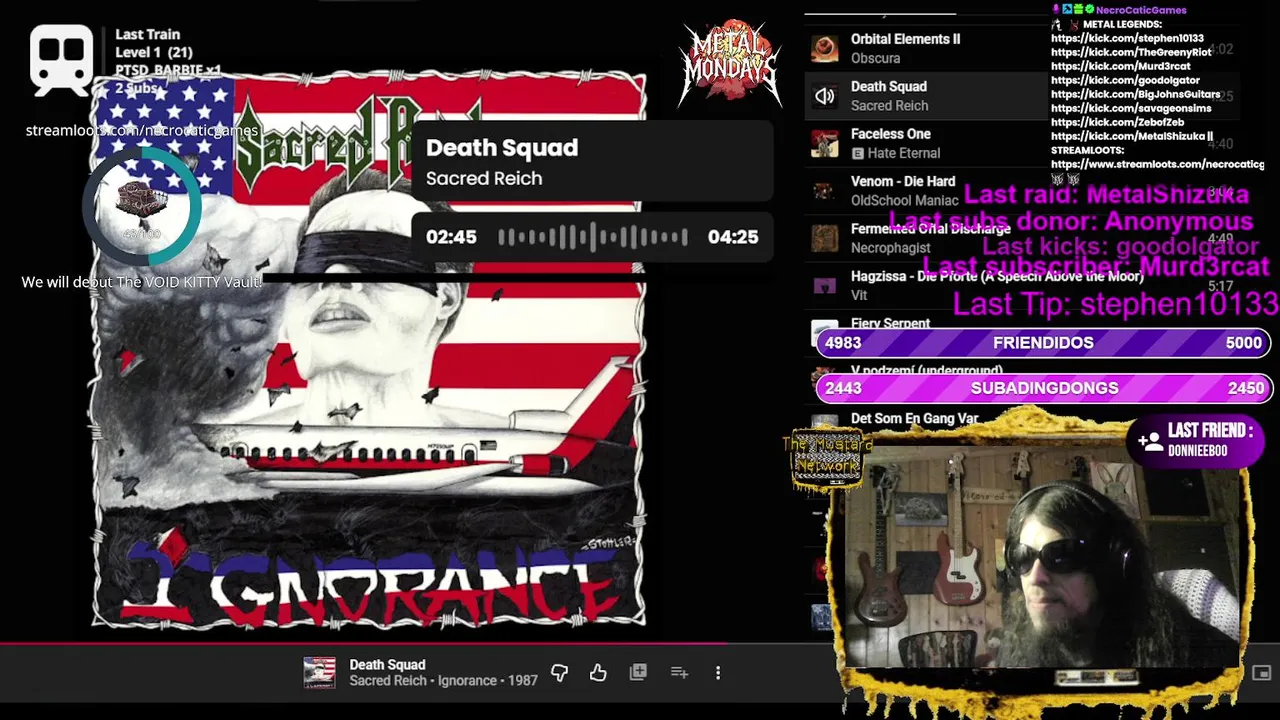Click the FRIENDIDOS goal progress bar
The height and width of the screenshot is (720, 1280).
(1044, 343)
